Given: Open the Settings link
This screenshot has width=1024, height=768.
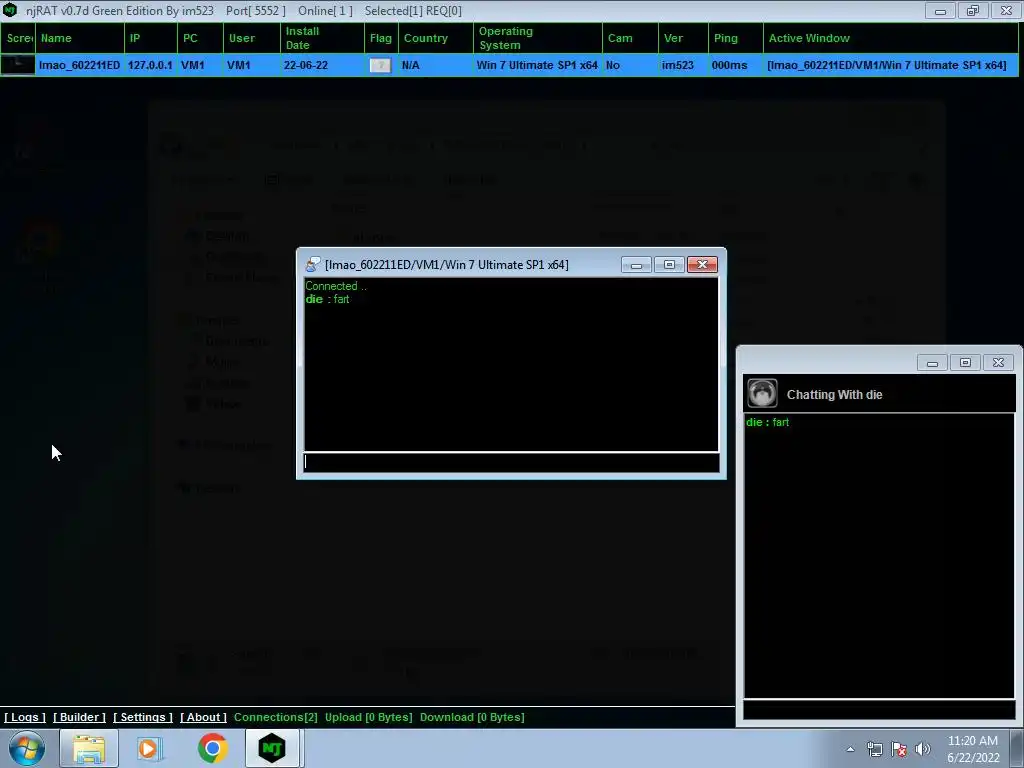Looking at the screenshot, I should 143,717.
